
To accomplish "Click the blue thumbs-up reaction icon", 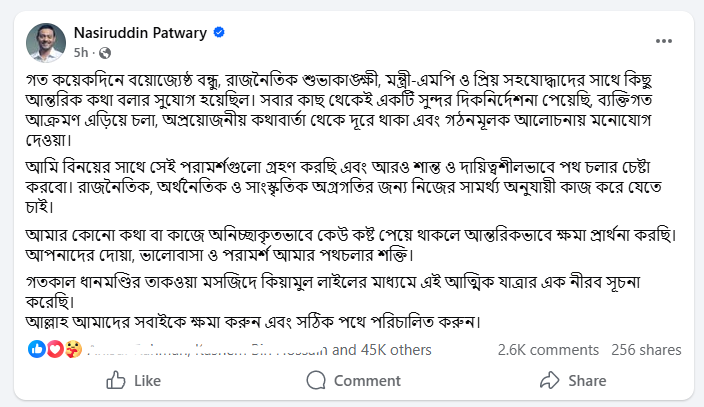I will [37, 350].
